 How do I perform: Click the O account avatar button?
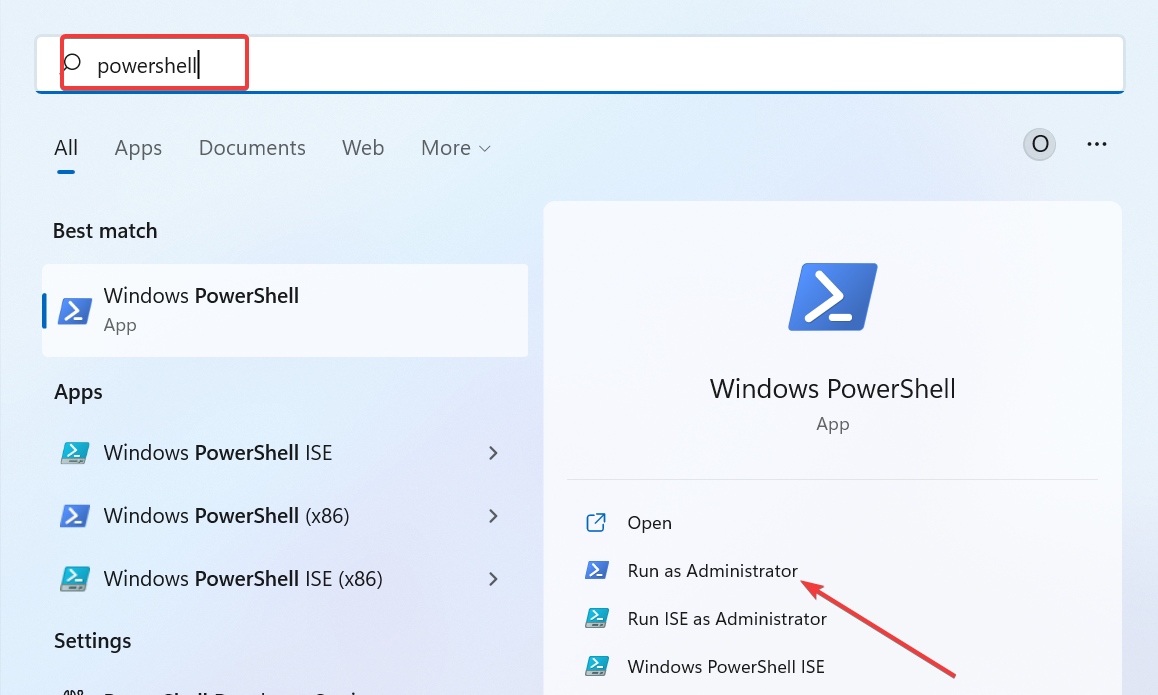coord(1039,144)
